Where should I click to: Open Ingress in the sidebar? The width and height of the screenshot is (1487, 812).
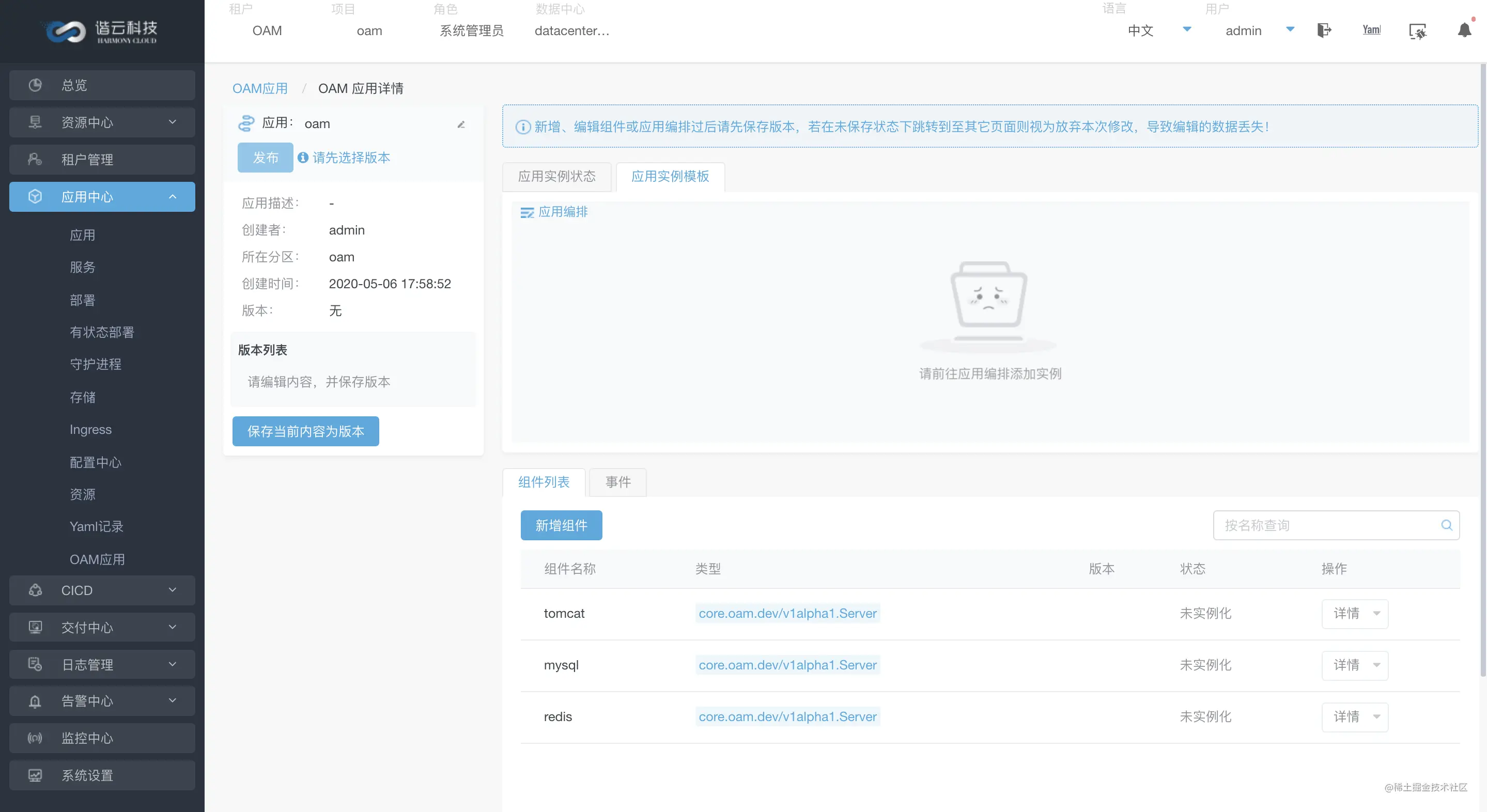(x=90, y=430)
